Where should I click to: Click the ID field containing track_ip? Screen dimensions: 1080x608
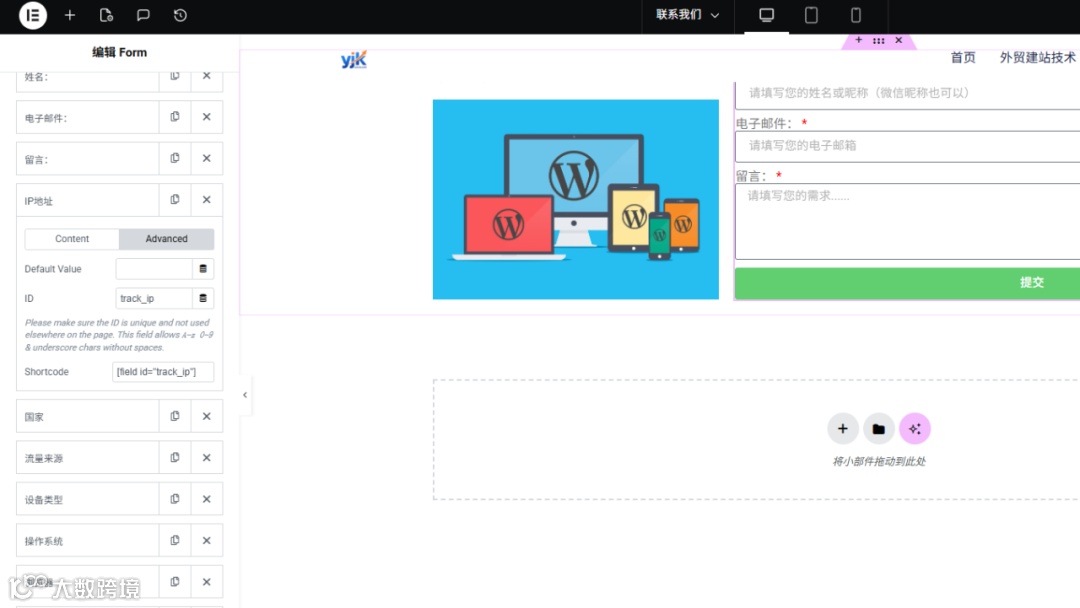154,298
